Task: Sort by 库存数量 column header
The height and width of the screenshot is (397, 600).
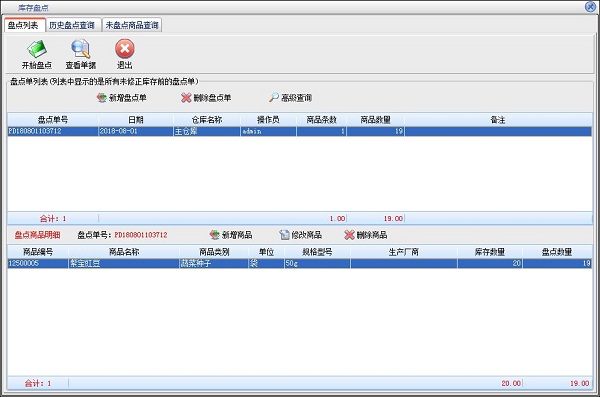Action: coord(490,252)
